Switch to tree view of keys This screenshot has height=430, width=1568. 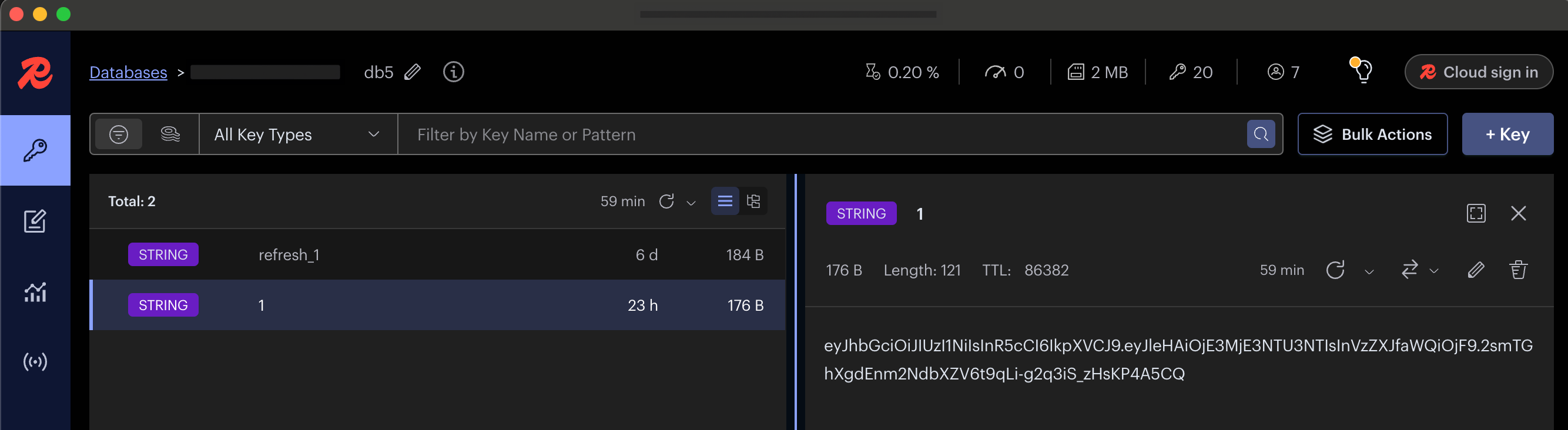click(x=753, y=201)
